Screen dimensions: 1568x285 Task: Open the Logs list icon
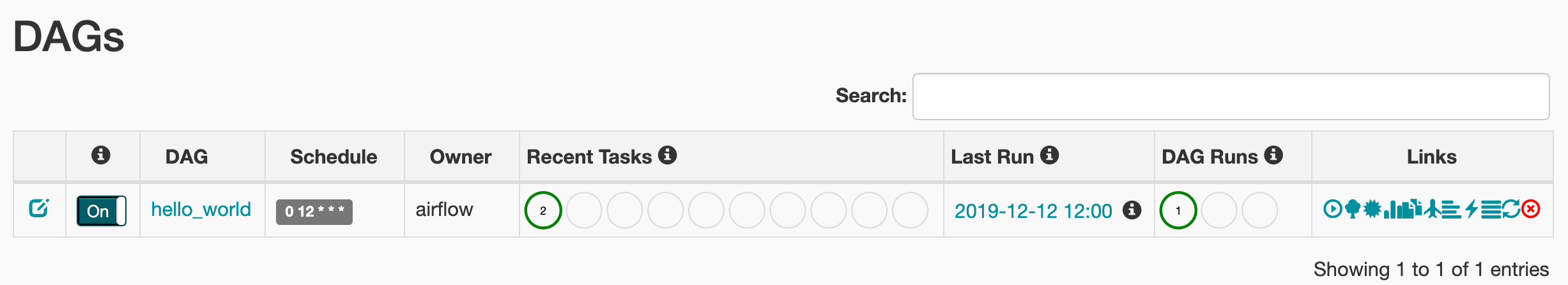pos(1491,210)
